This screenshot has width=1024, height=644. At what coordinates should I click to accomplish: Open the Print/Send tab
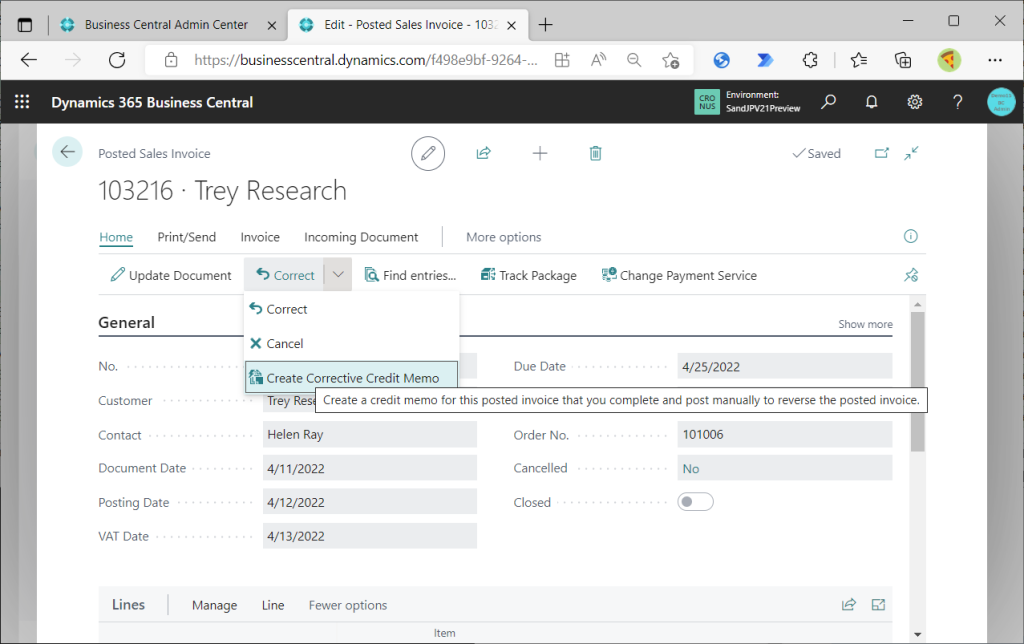click(x=186, y=237)
